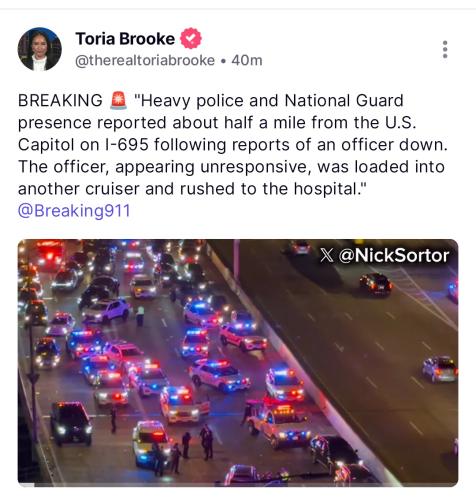
Task: Play the police highway video thumbnail
Action: tap(238, 362)
